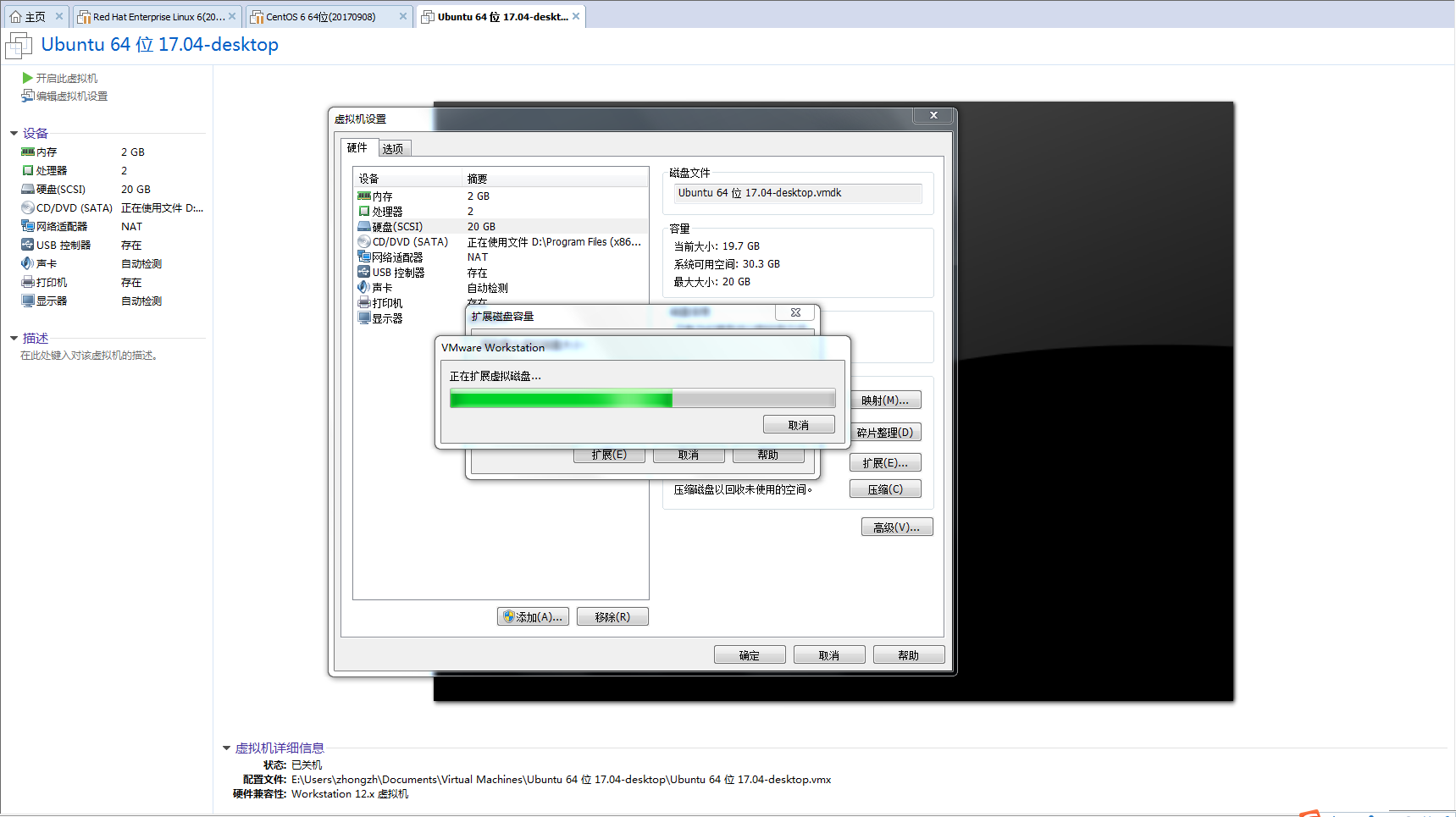Image resolution: width=1456 pixels, height=817 pixels.
Task: Click the CD/DVD icon in settings dialog list
Action: coord(364,241)
